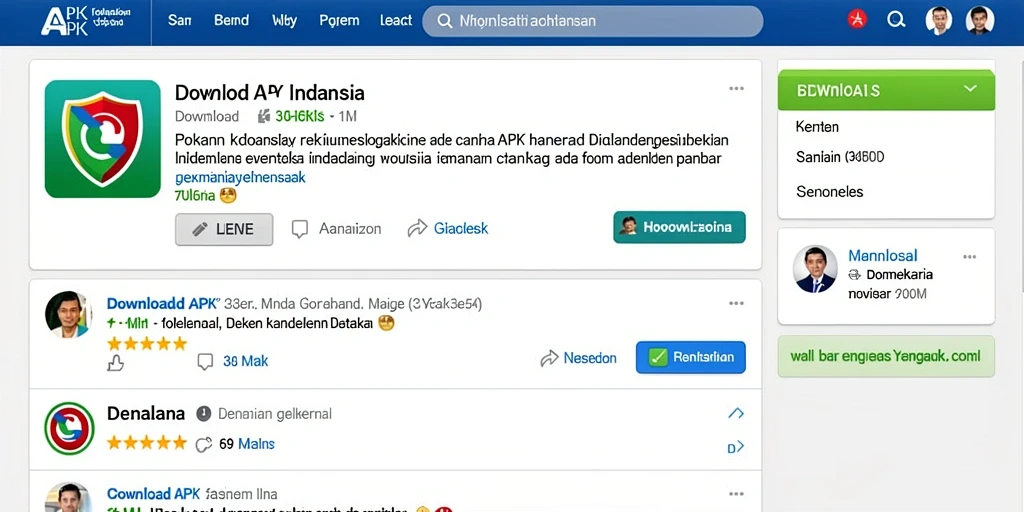Screen dimensions: 1024x512
Task: Click the lower arrow on Denalana row
Action: pos(736,447)
